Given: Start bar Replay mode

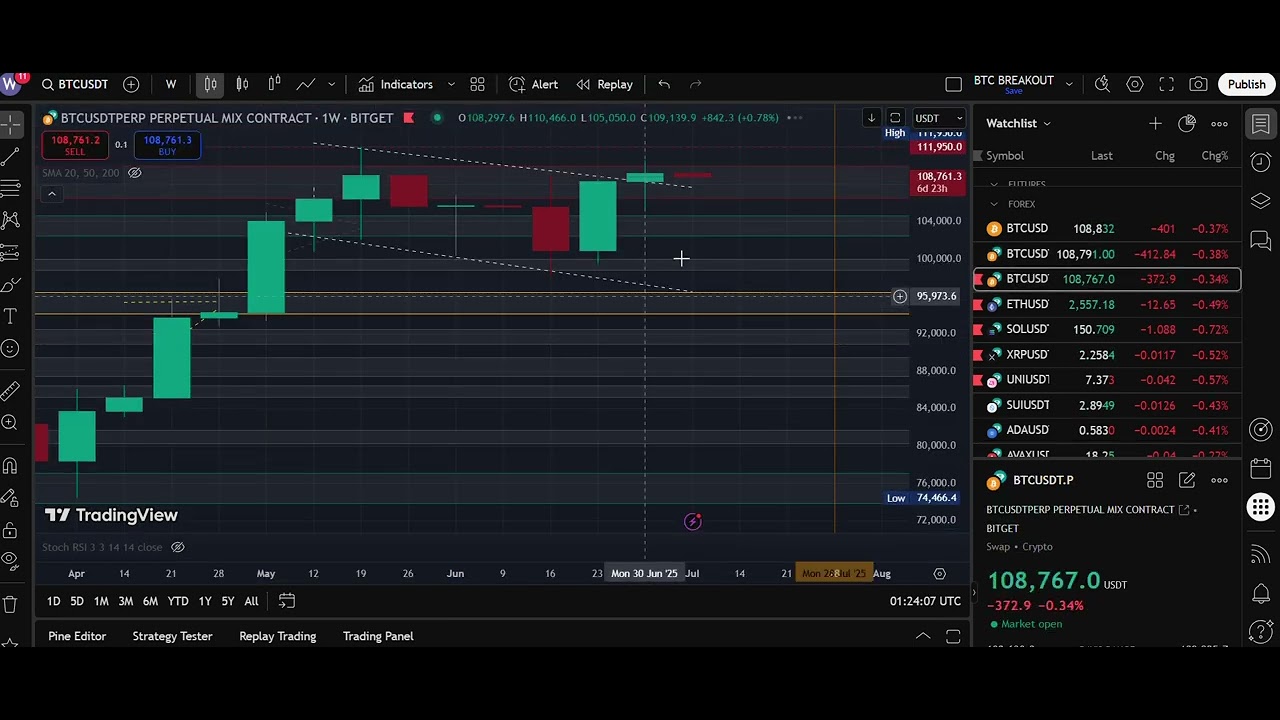Looking at the screenshot, I should point(604,85).
